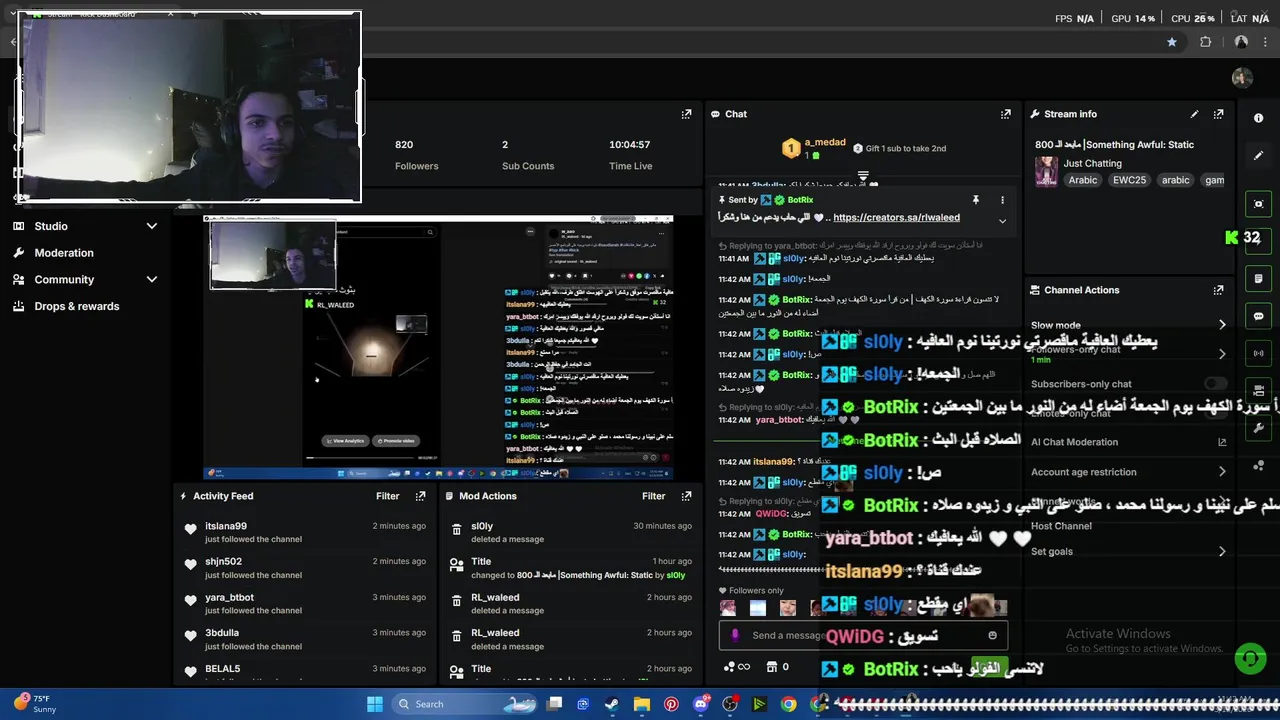Click the trash icon beside sl0ly's mod action
This screenshot has width=1280, height=720.
(456, 530)
